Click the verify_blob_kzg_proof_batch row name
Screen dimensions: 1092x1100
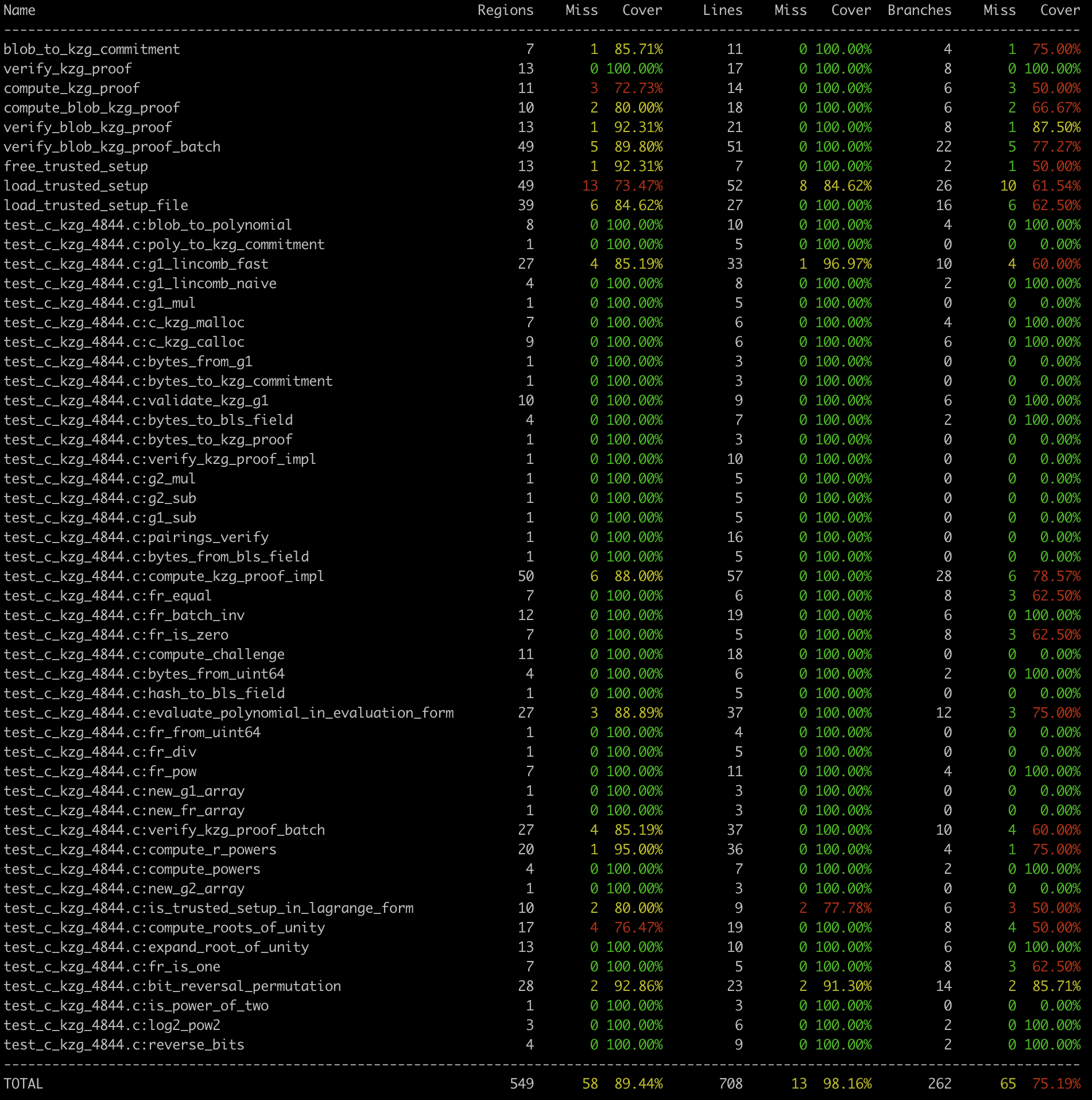[x=112, y=147]
